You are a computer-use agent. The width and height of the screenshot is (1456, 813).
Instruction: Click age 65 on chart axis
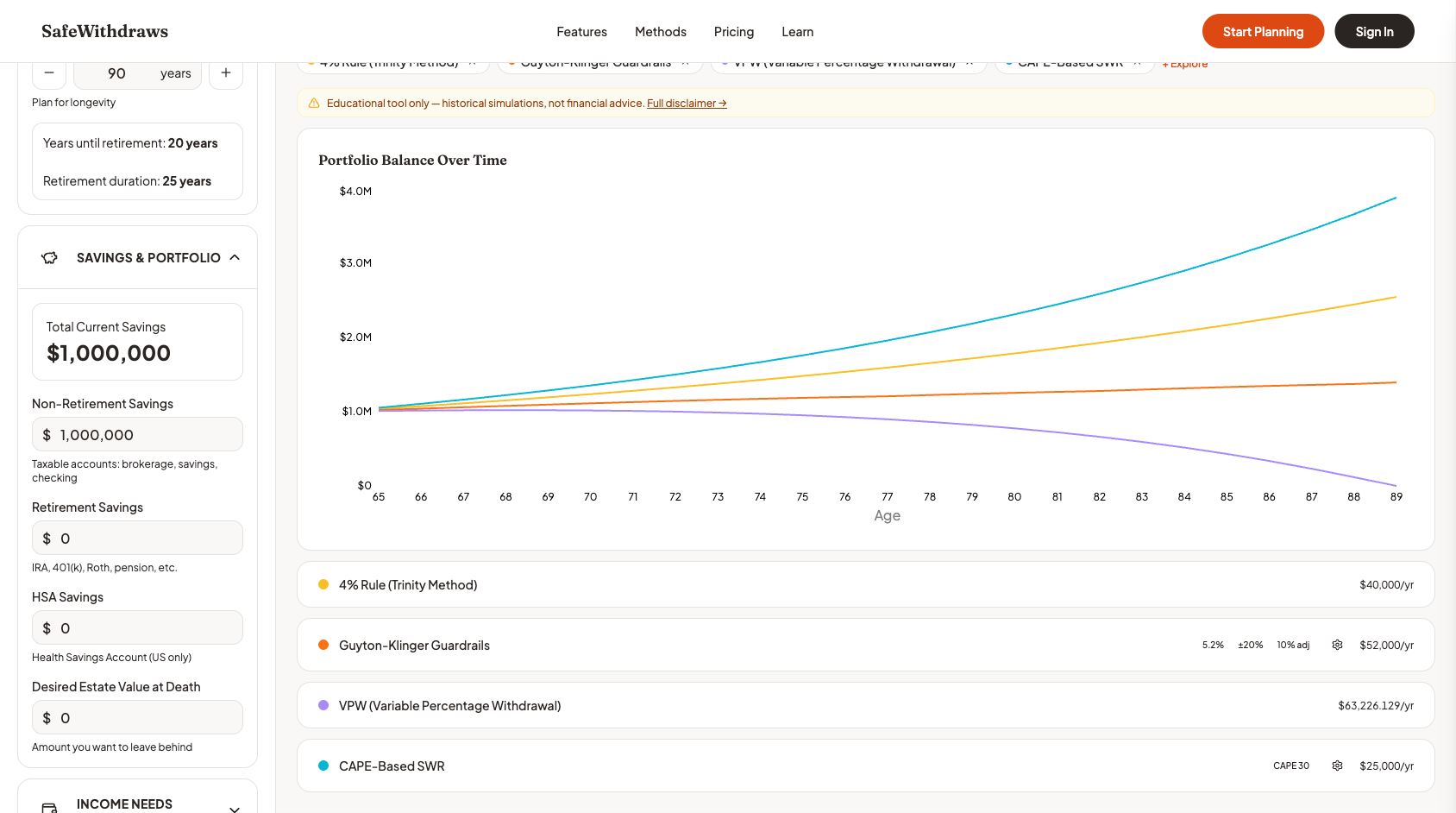(379, 497)
